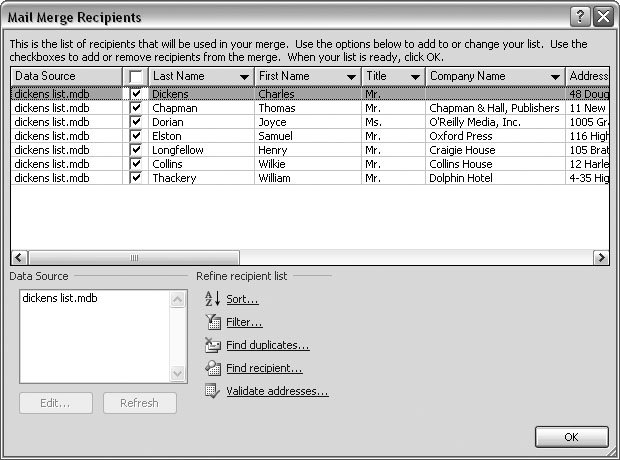The width and height of the screenshot is (620, 460).
Task: Uncheck the Chapman recipient checkbox
Action: pyautogui.click(x=136, y=108)
